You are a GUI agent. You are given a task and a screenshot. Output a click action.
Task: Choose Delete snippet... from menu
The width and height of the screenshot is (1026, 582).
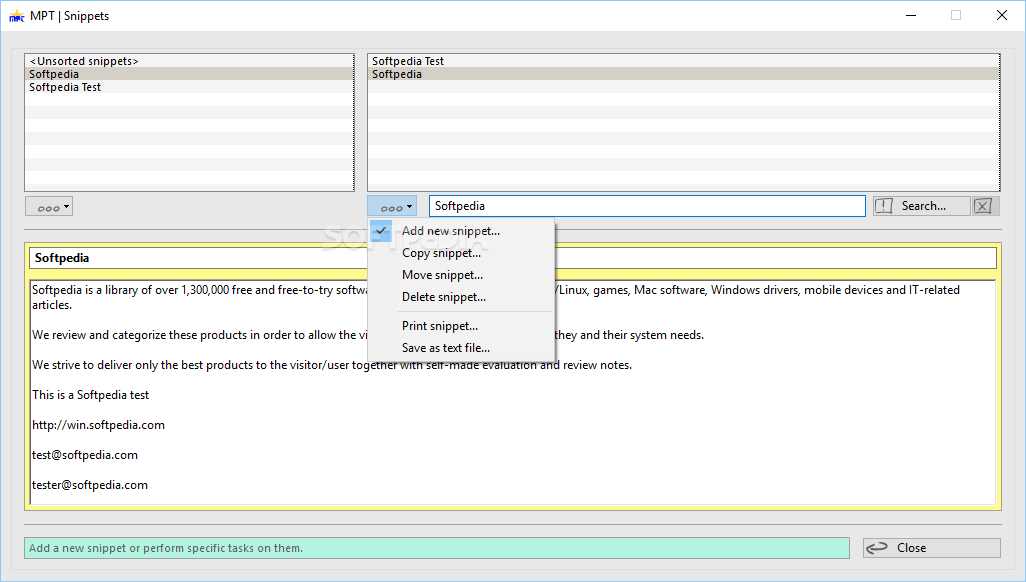coord(461,297)
